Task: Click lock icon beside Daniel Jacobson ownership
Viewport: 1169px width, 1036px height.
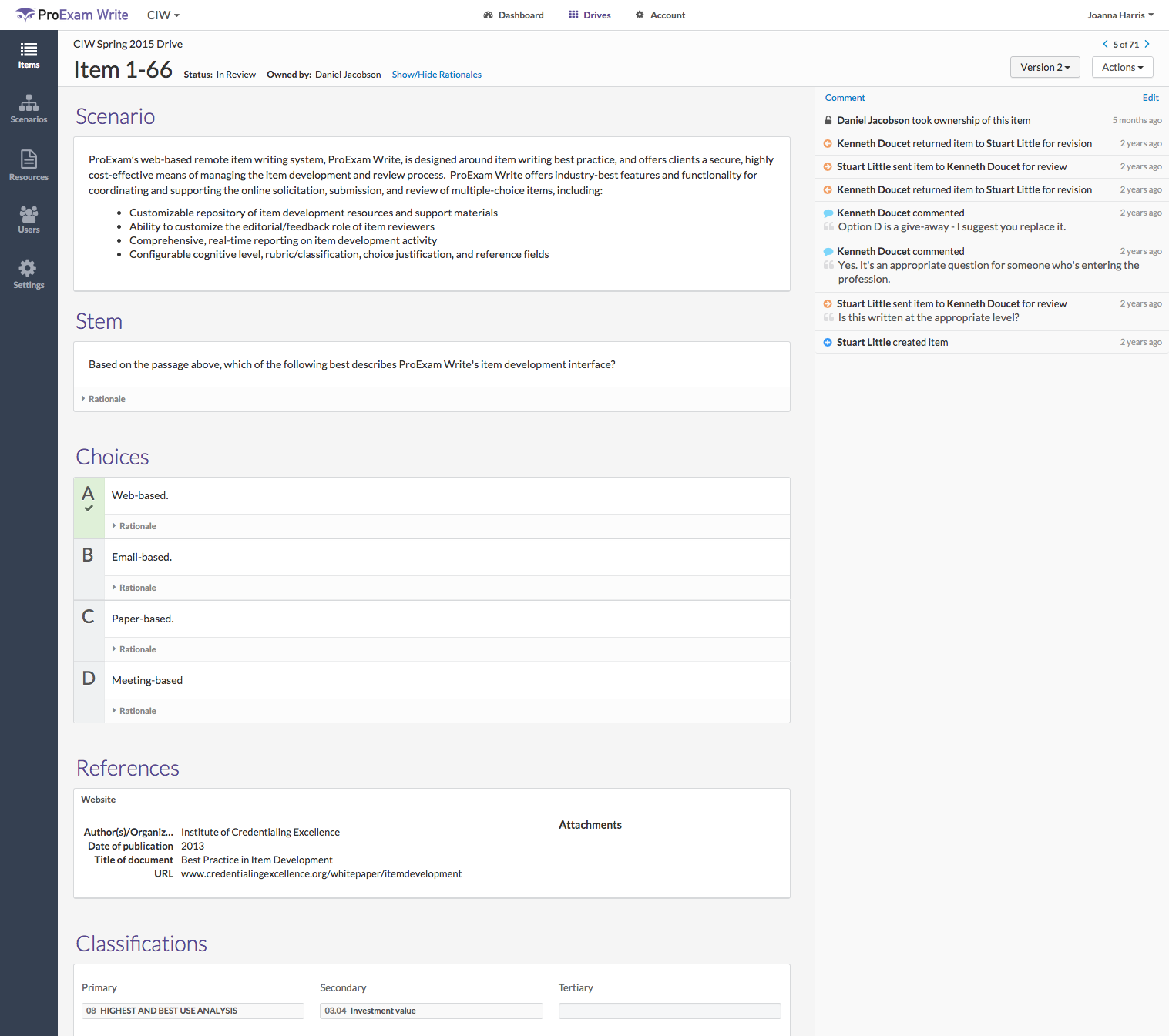Action: (828, 120)
